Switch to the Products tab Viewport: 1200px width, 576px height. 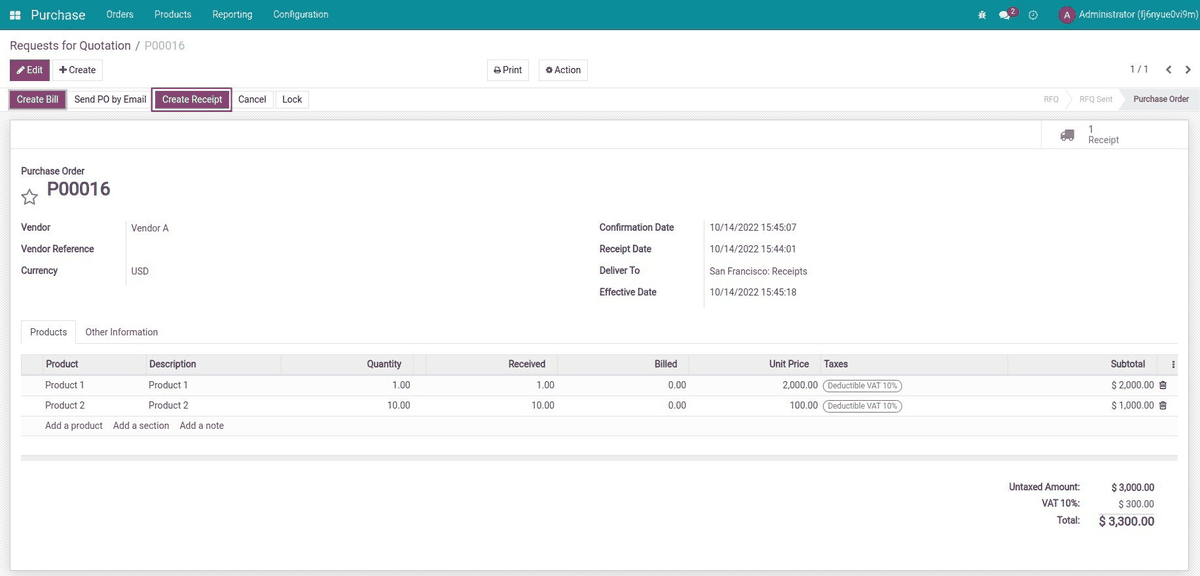tap(48, 332)
